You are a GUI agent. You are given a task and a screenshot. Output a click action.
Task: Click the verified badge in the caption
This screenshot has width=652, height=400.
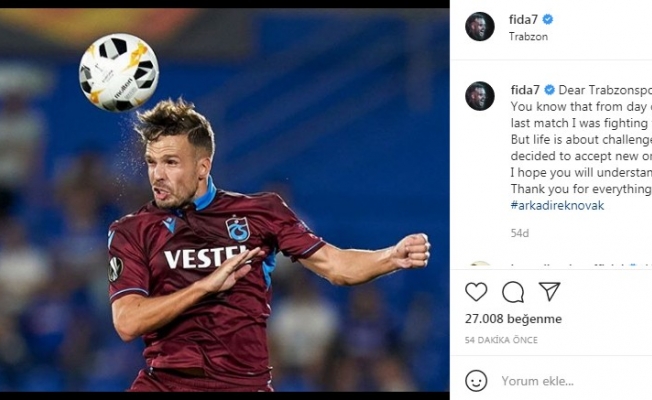pyautogui.click(x=548, y=89)
